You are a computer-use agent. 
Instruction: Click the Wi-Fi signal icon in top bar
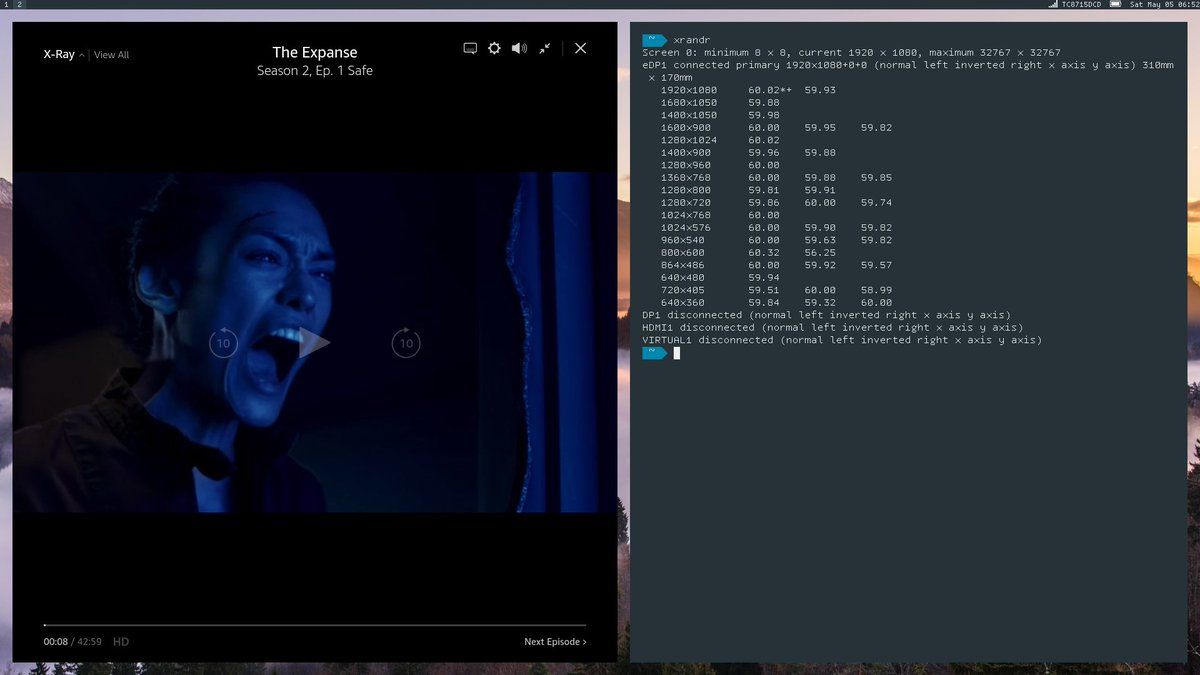(1053, 5)
